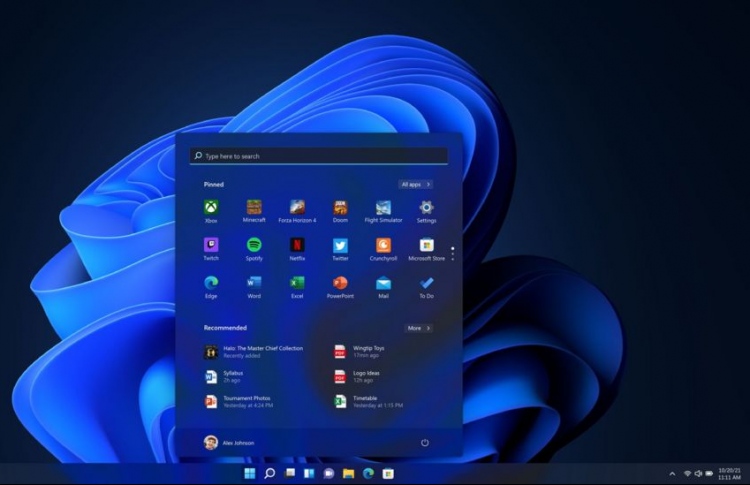Open the Xbox app

pos(211,208)
